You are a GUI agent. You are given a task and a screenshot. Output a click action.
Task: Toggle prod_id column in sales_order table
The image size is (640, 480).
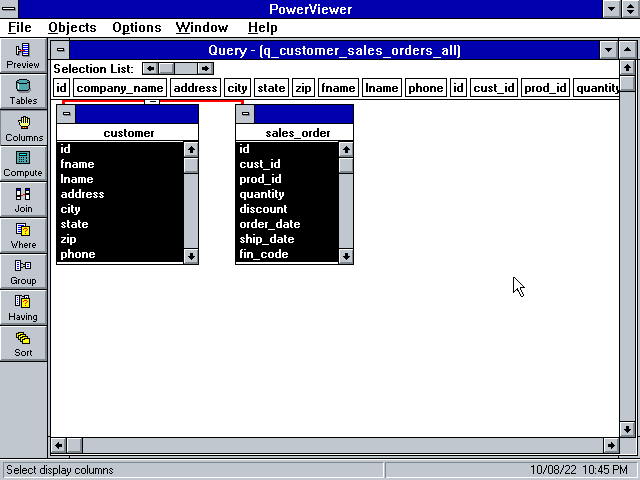pyautogui.click(x=287, y=179)
